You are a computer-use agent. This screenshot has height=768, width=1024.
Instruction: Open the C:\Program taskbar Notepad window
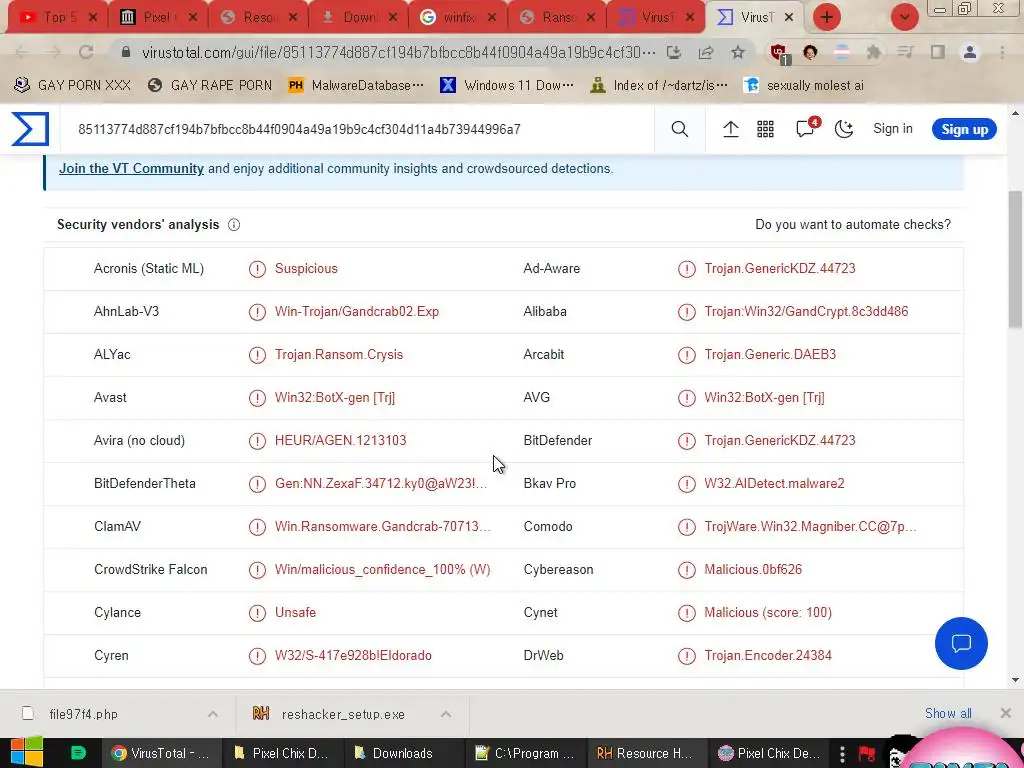[525, 753]
